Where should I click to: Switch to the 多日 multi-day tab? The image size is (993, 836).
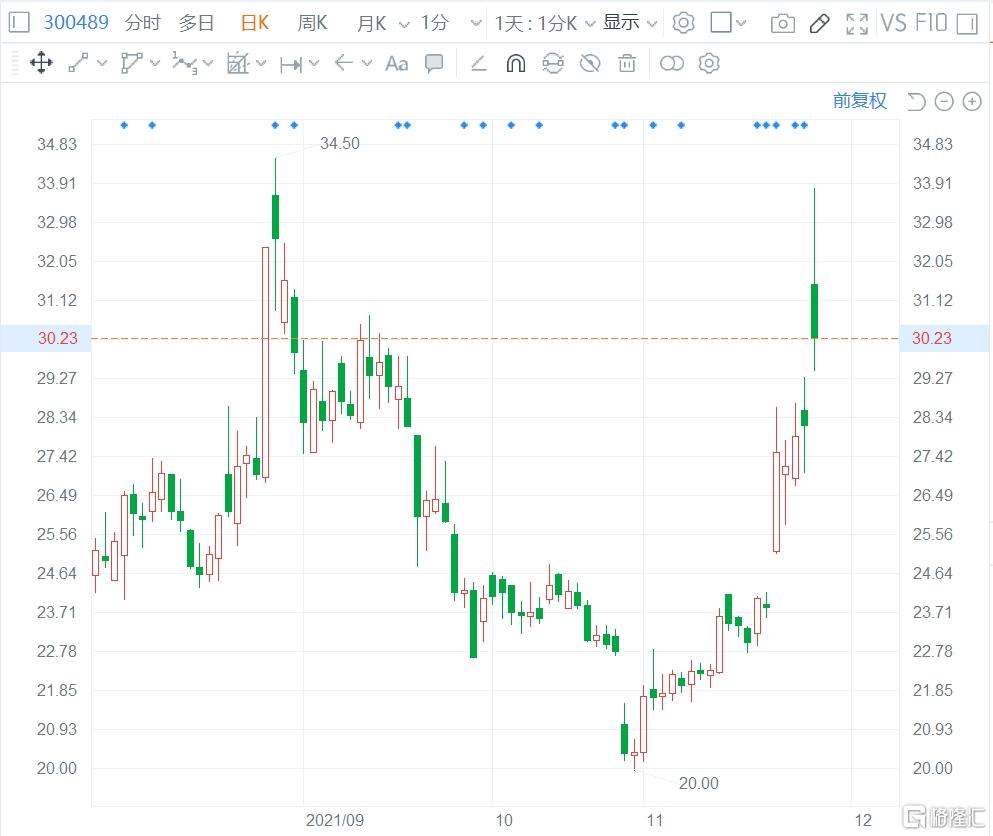[x=196, y=23]
